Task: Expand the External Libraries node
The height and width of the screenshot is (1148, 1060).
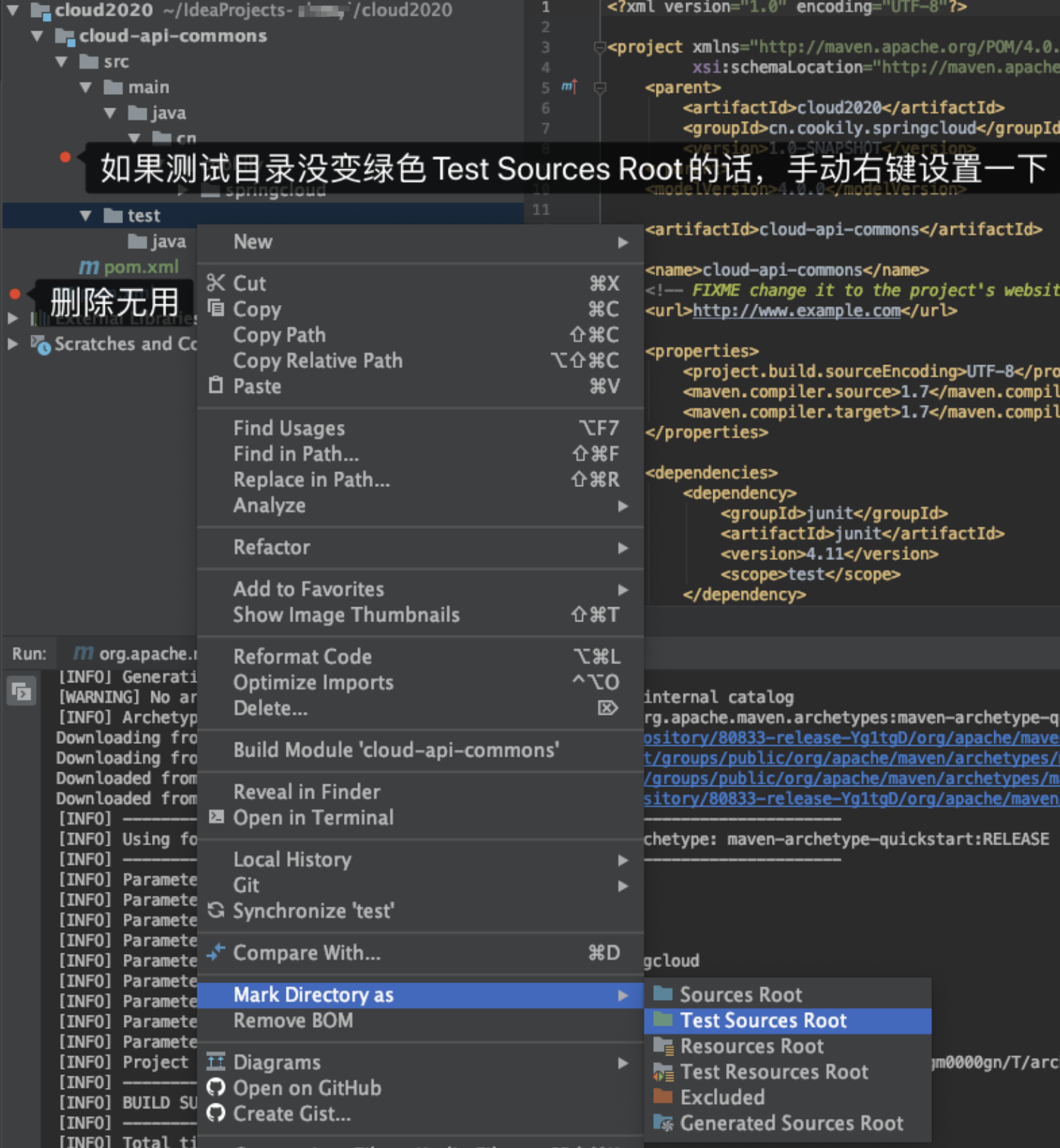Action: tap(13, 318)
